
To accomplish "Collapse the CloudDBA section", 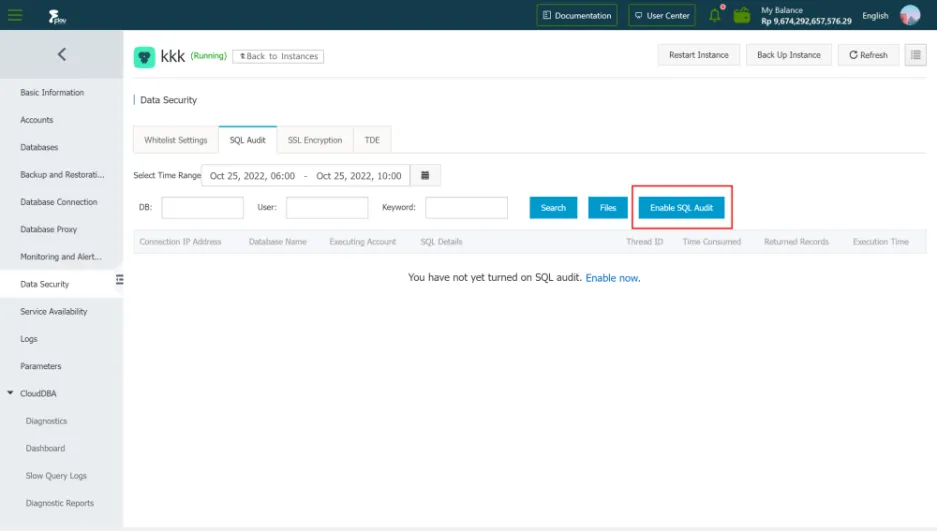I will pyautogui.click(x=10, y=393).
